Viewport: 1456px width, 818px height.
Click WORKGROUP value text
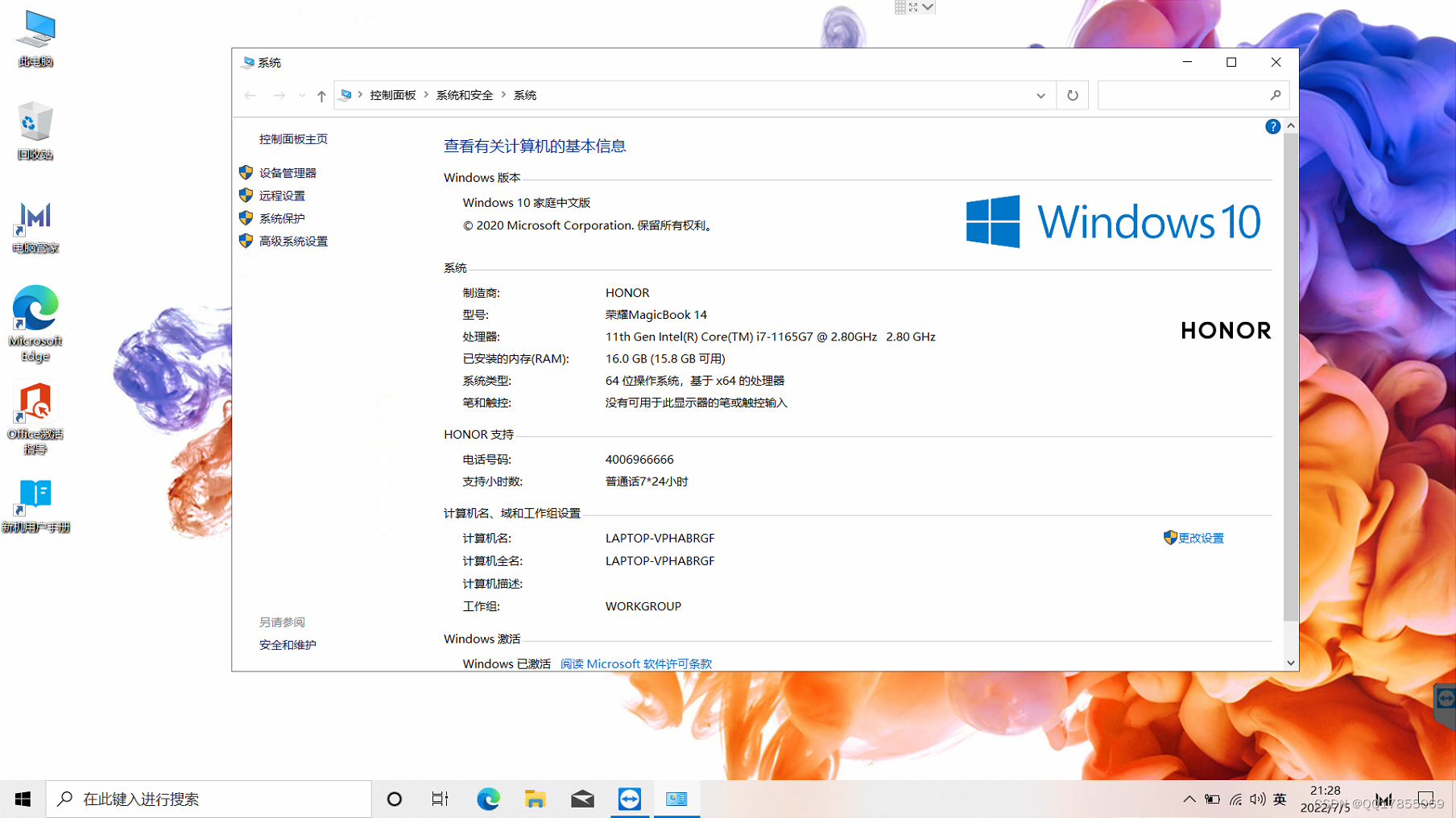[x=643, y=606]
